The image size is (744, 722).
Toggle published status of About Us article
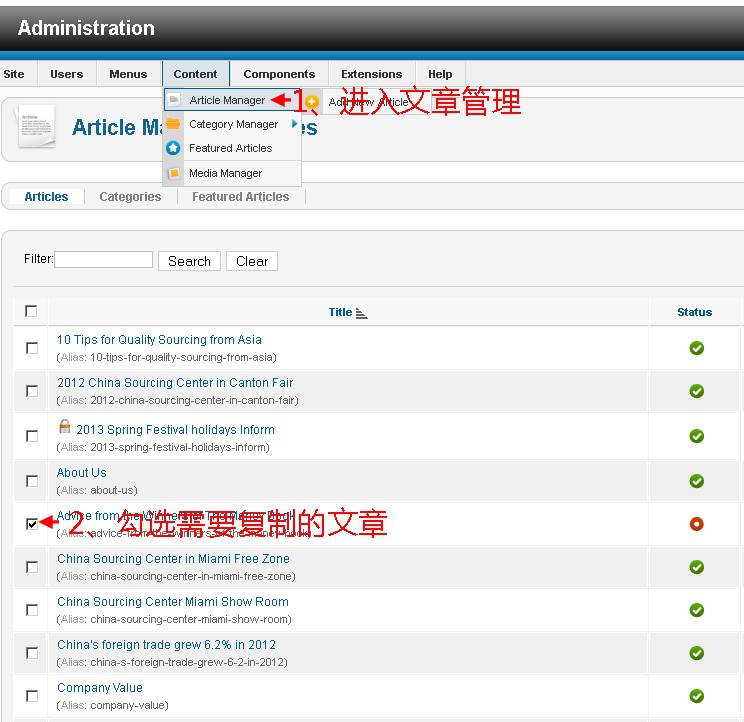(x=696, y=481)
